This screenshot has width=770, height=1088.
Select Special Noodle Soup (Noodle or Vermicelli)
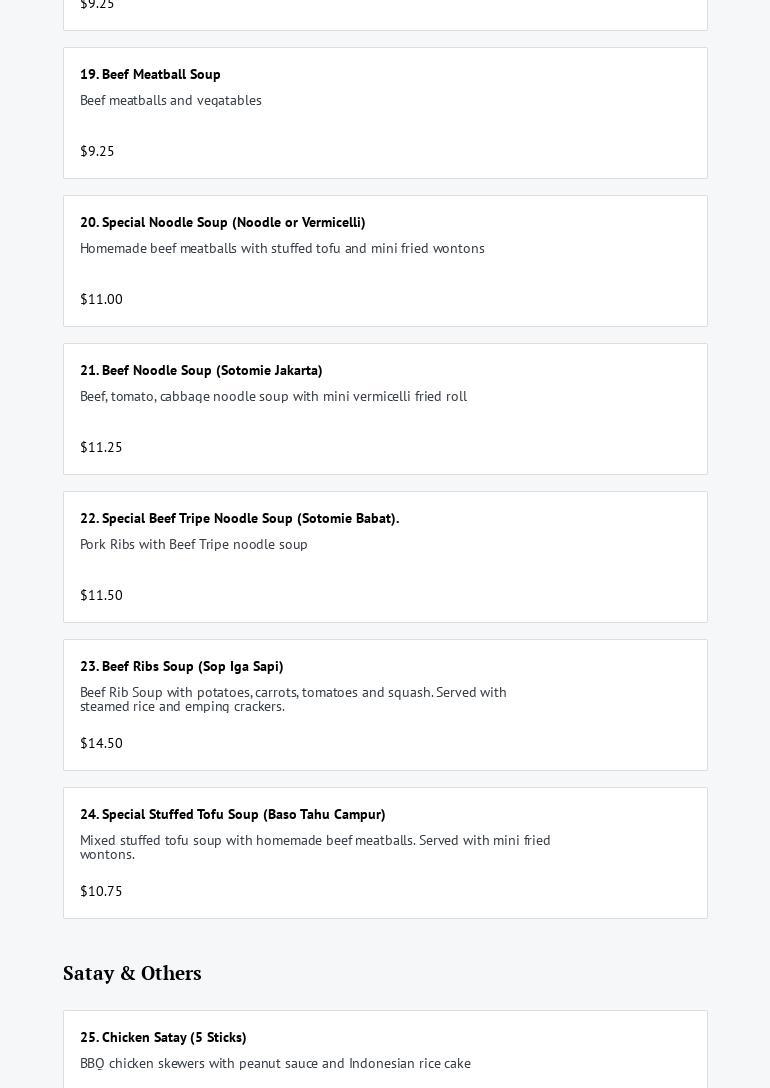(x=222, y=222)
